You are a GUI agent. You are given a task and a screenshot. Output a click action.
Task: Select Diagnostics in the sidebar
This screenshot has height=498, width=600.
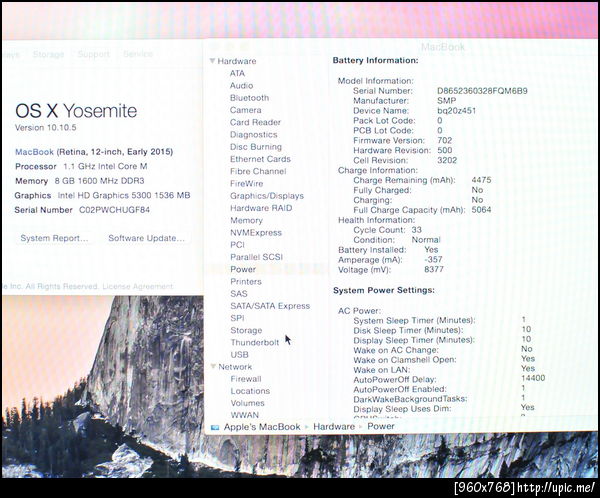(254, 134)
